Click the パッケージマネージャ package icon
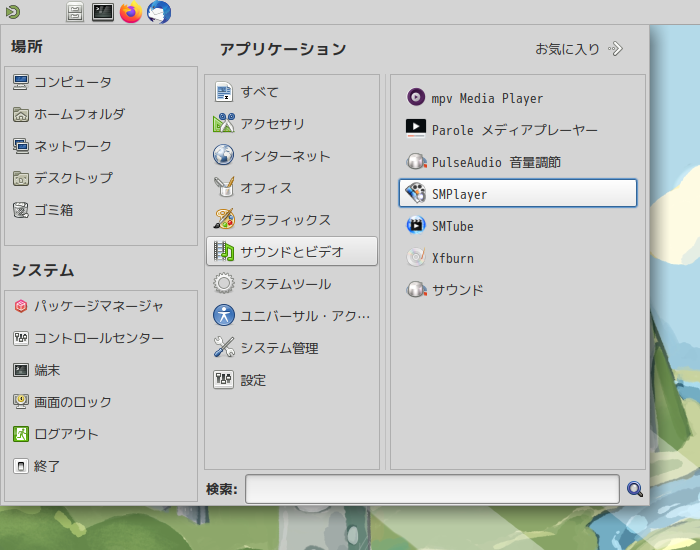This screenshot has height=550, width=700. coord(21,306)
